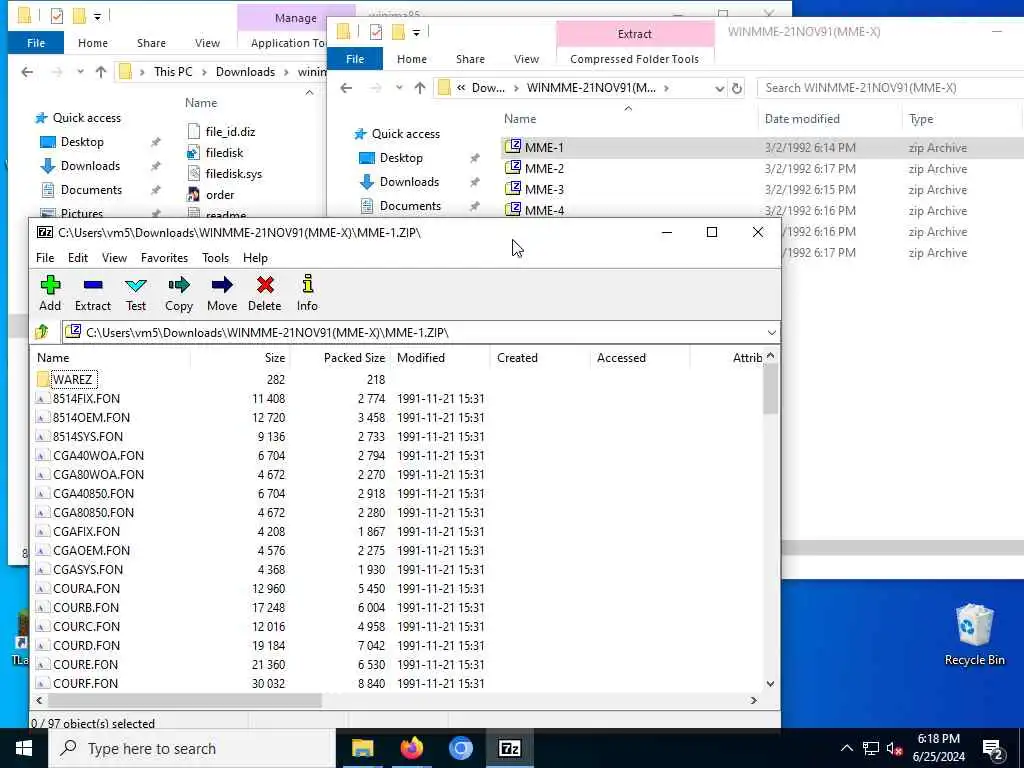Expand hidden breadcrumb chevron in WINMME address bar

[461, 88]
